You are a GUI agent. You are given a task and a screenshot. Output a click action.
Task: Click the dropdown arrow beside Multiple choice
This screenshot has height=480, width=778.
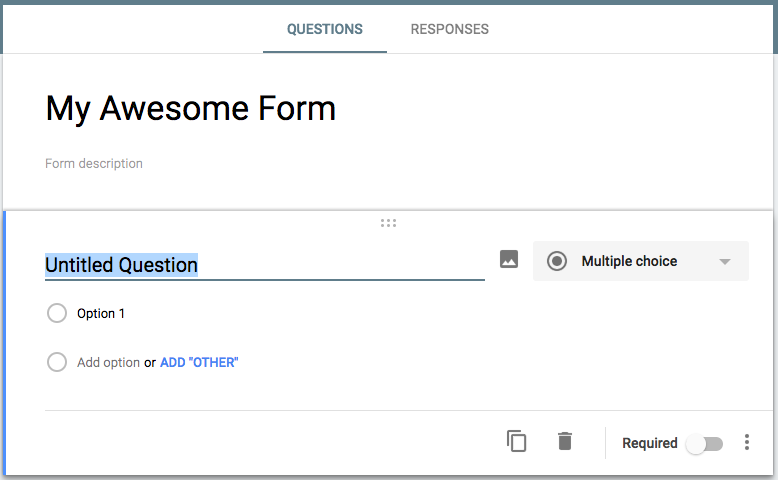[725, 262]
